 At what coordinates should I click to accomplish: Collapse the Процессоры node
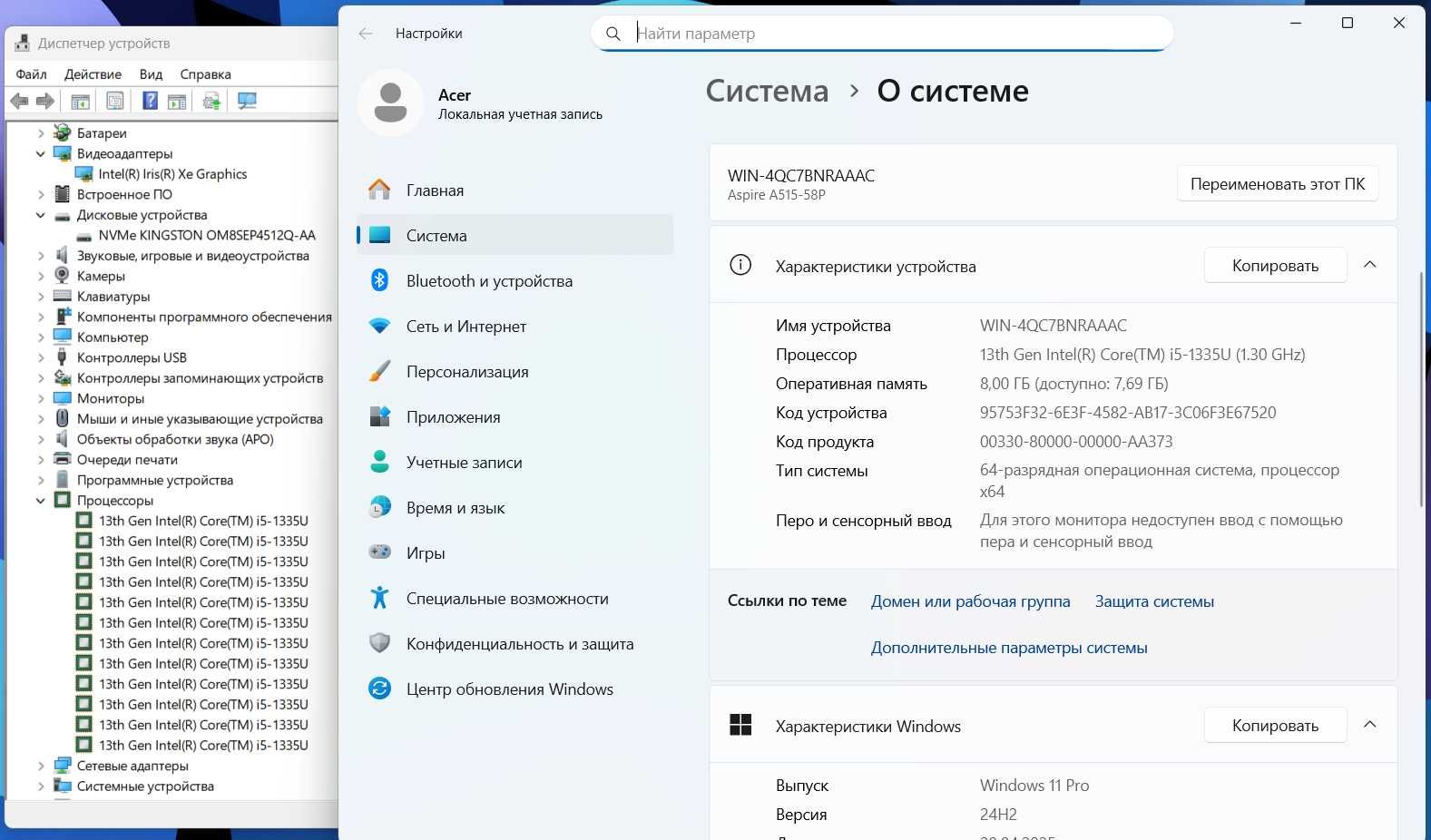click(x=41, y=501)
